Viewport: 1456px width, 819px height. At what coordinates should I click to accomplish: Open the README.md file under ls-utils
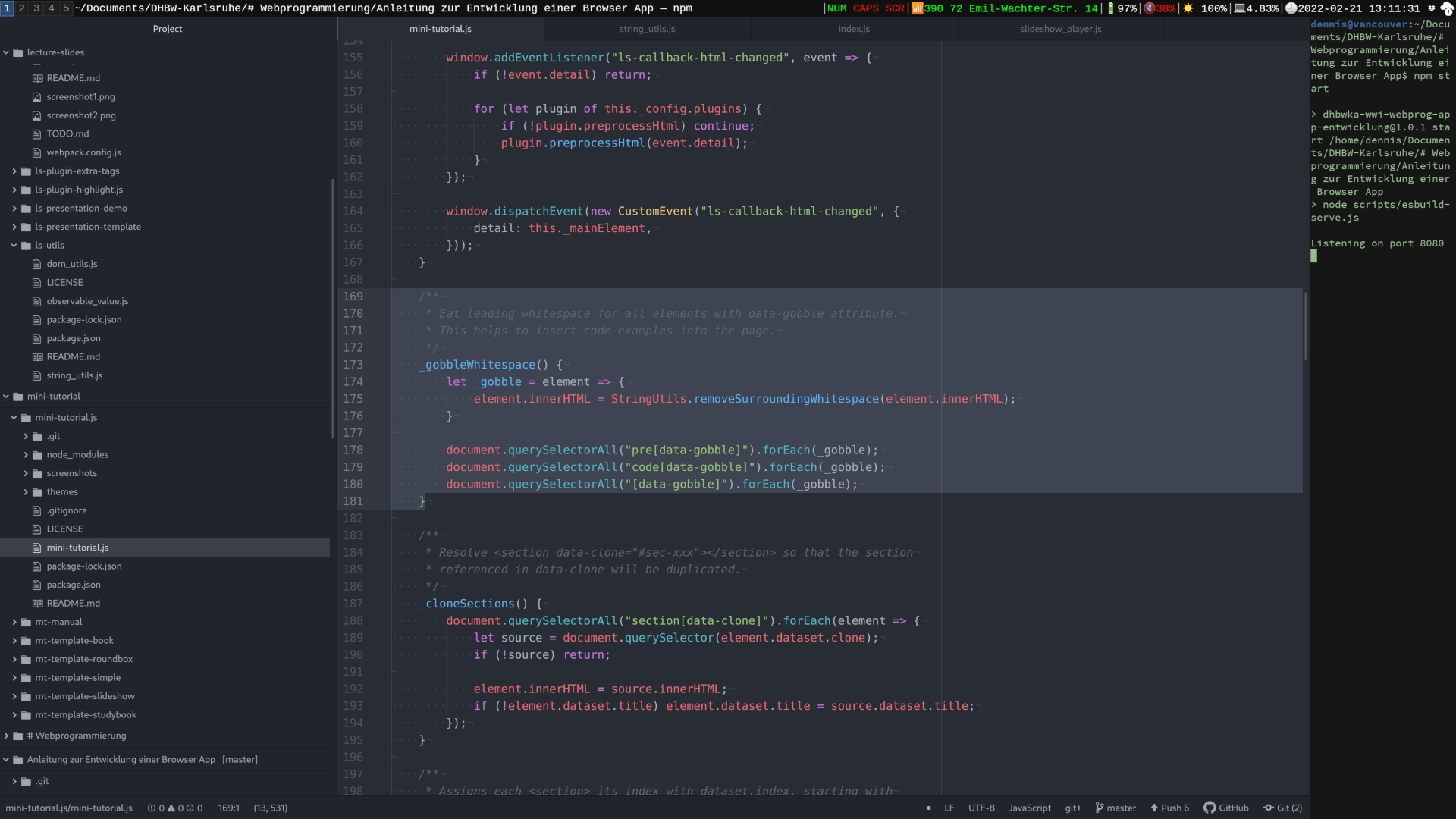[73, 357]
